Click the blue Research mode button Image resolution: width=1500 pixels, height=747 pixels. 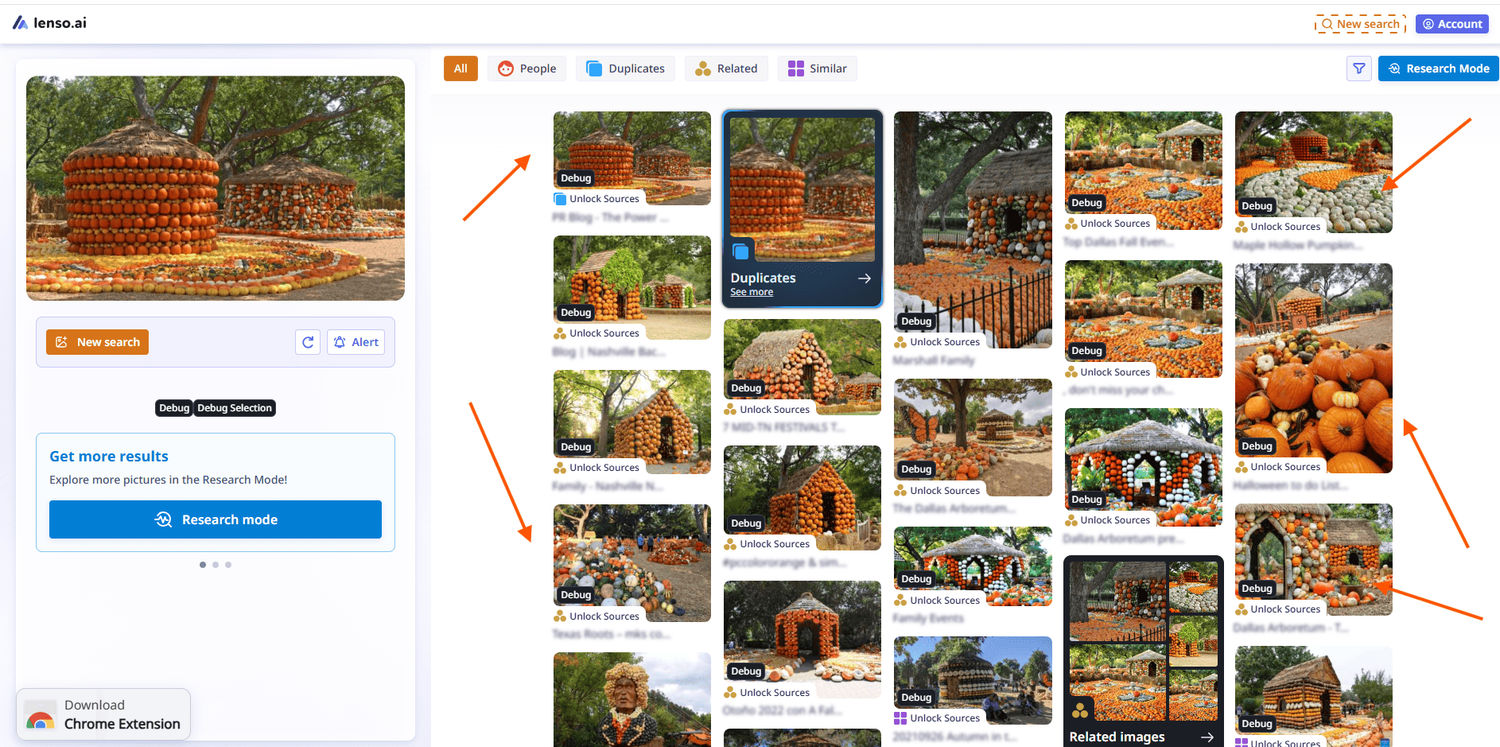click(215, 520)
